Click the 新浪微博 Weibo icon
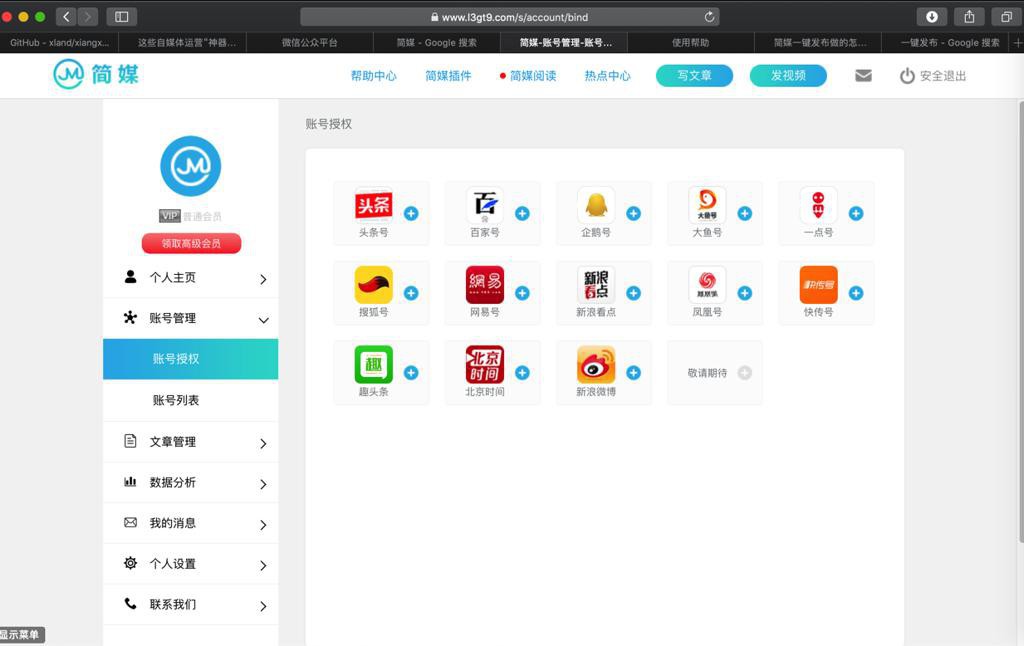 [x=596, y=364]
